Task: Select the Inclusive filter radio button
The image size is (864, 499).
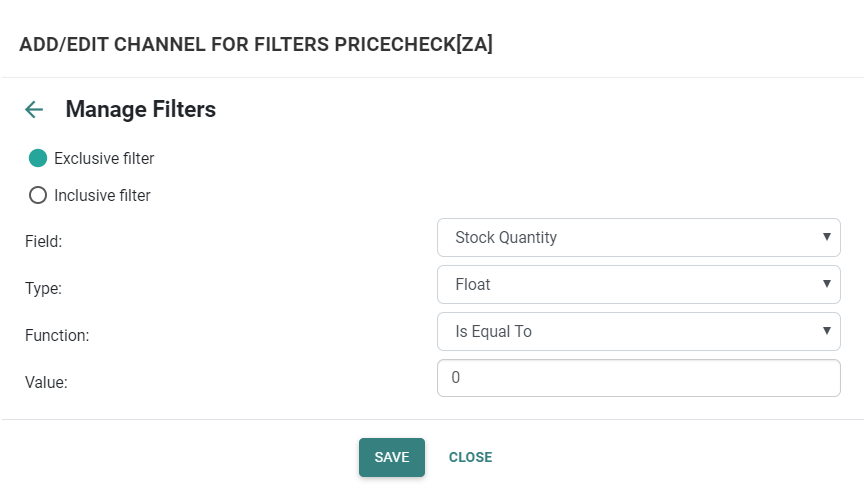Action: tap(38, 195)
